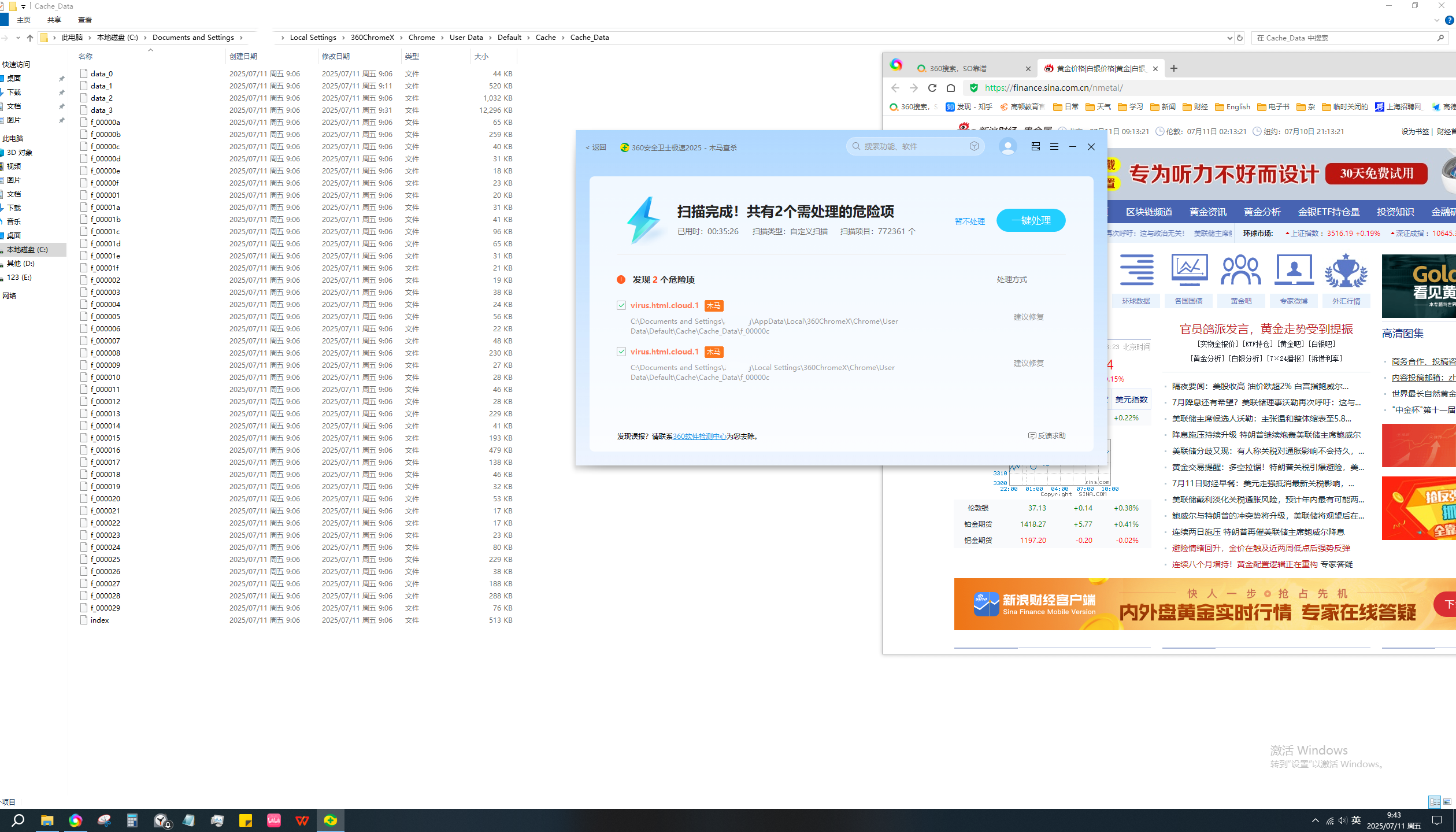1456x832 pixels.
Task: Click the user account avatar in 360 scan window
Action: point(1008,146)
